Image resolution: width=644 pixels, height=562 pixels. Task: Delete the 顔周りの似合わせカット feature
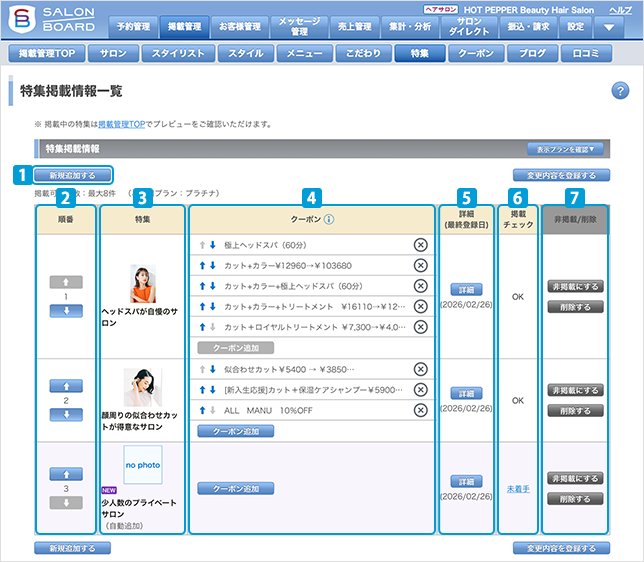pyautogui.click(x=575, y=410)
